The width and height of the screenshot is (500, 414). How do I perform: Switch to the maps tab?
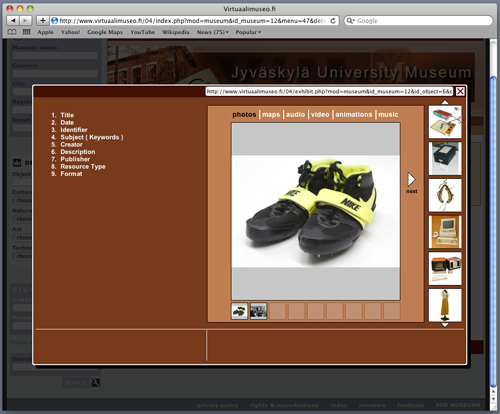click(x=271, y=115)
